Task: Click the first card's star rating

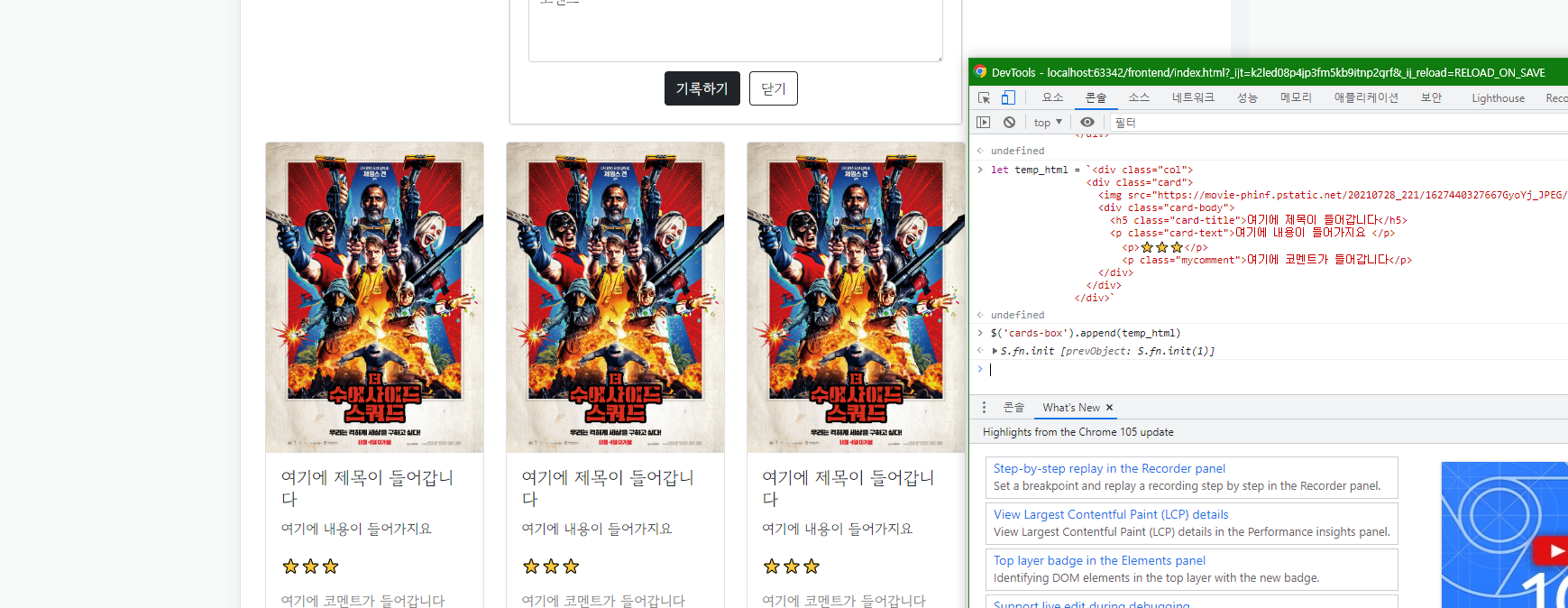Action: [310, 567]
